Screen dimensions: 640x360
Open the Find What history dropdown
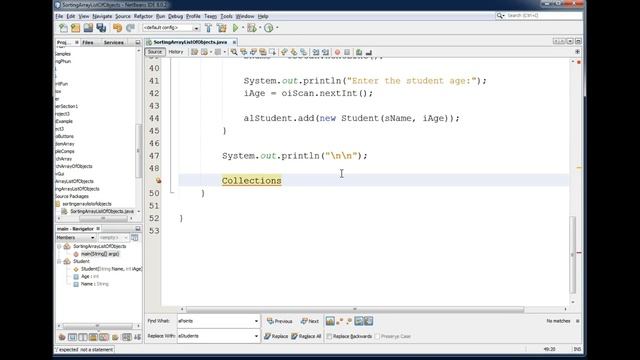[256, 321]
